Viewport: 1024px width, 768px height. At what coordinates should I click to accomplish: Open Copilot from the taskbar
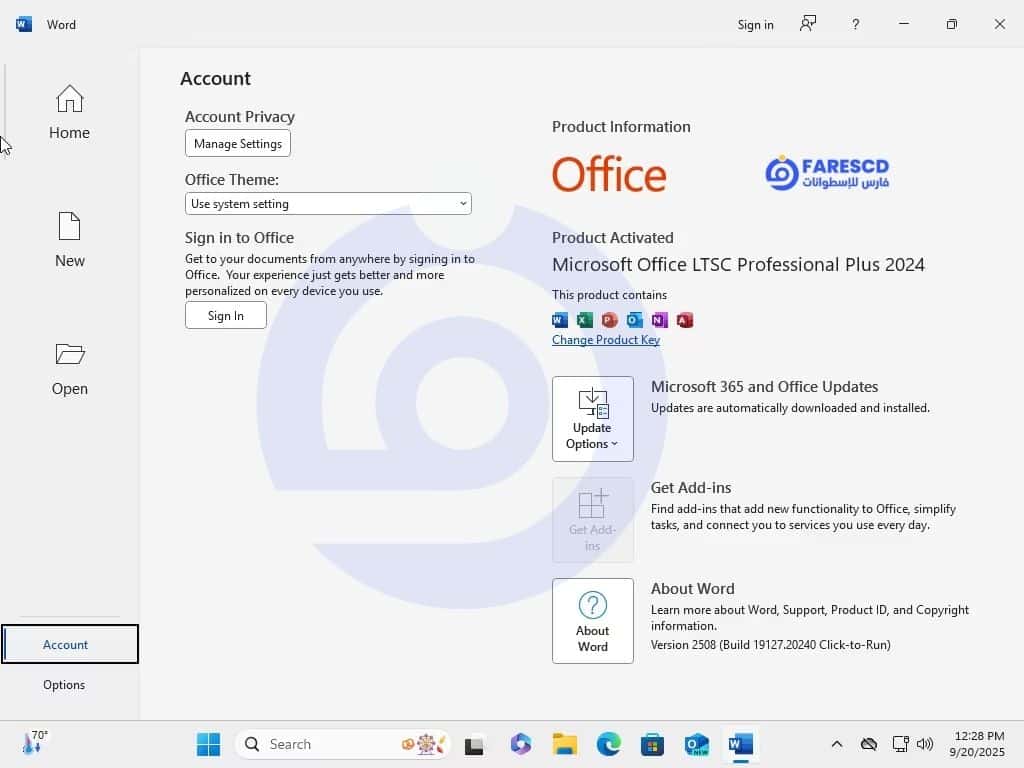[x=520, y=744]
